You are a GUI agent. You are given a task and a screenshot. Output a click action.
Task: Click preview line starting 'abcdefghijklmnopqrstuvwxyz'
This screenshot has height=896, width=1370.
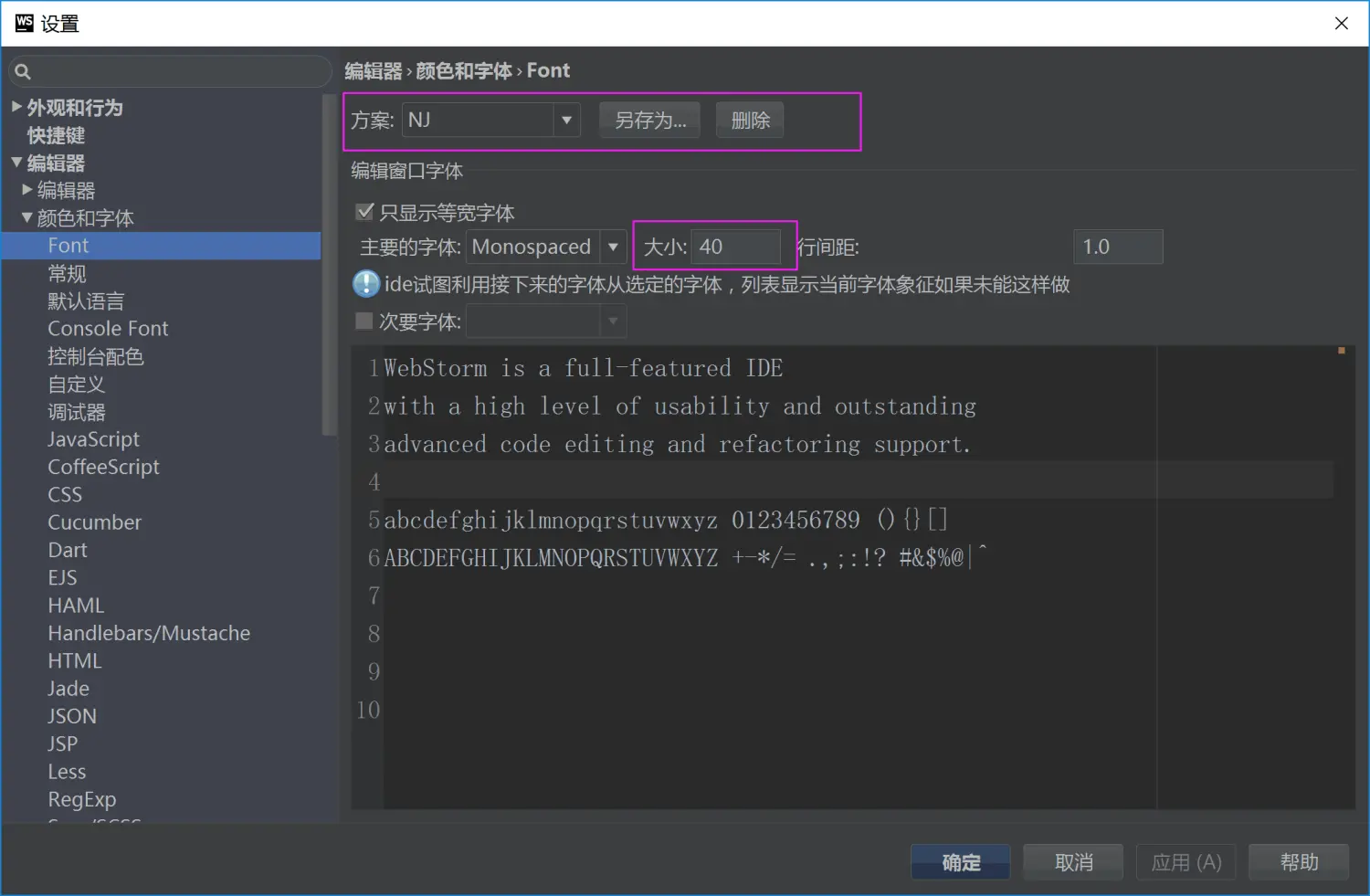click(x=666, y=521)
